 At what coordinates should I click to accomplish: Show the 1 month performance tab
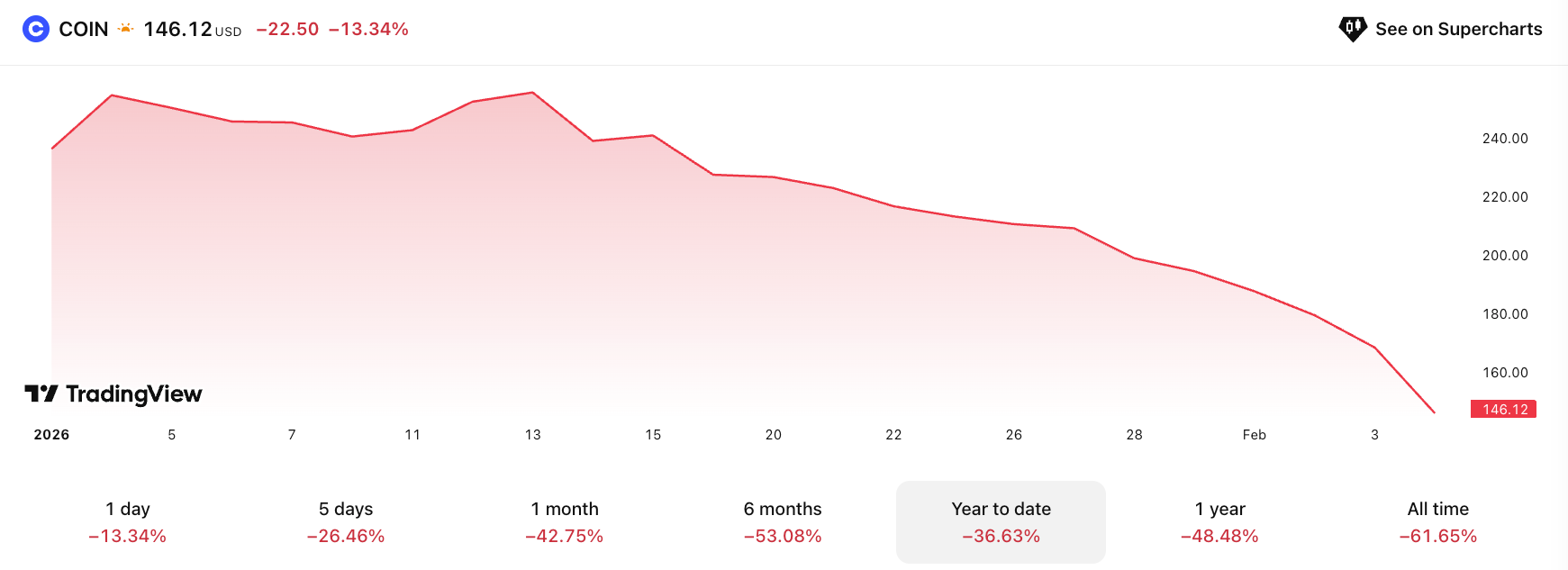(564, 522)
